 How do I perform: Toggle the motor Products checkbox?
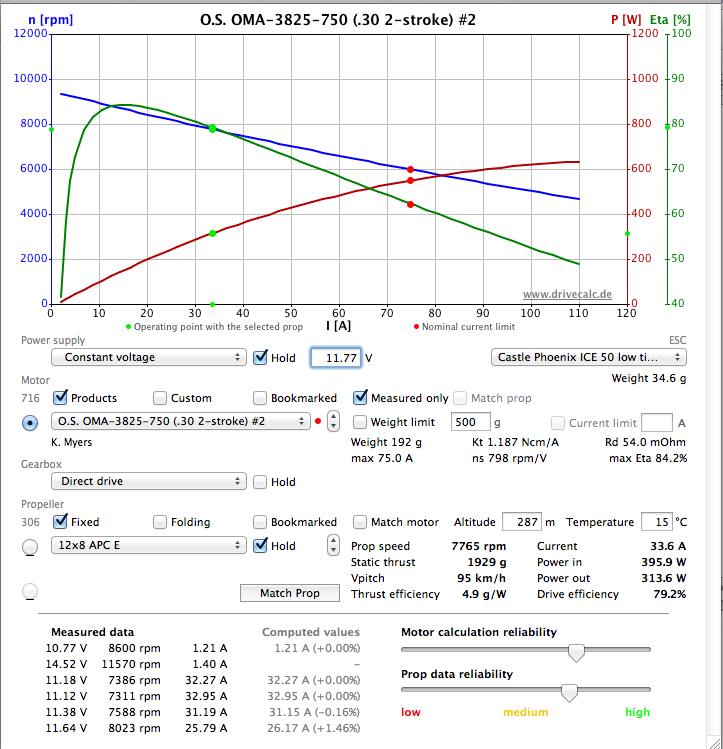pos(60,397)
